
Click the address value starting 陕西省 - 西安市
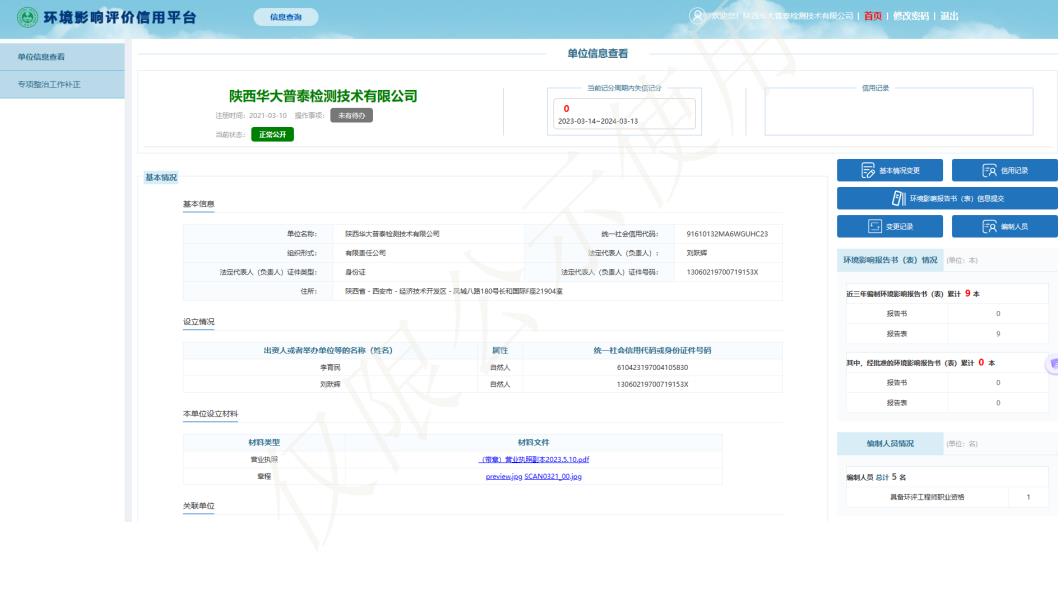453,291
